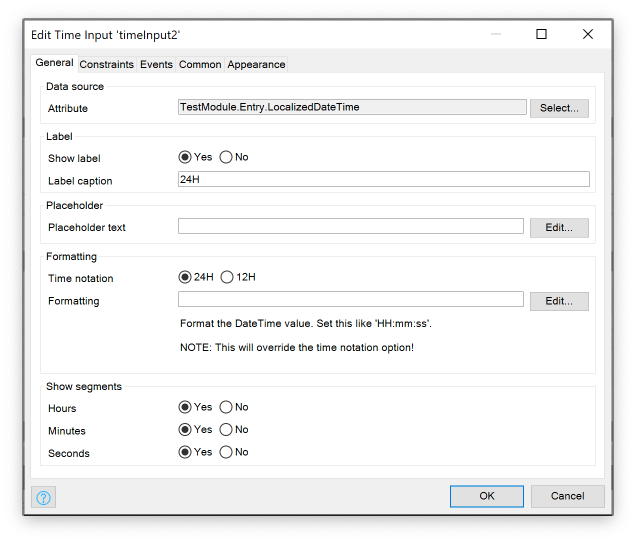This screenshot has height=542, width=636.
Task: Switch to the Constraints tab
Action: click(106, 65)
